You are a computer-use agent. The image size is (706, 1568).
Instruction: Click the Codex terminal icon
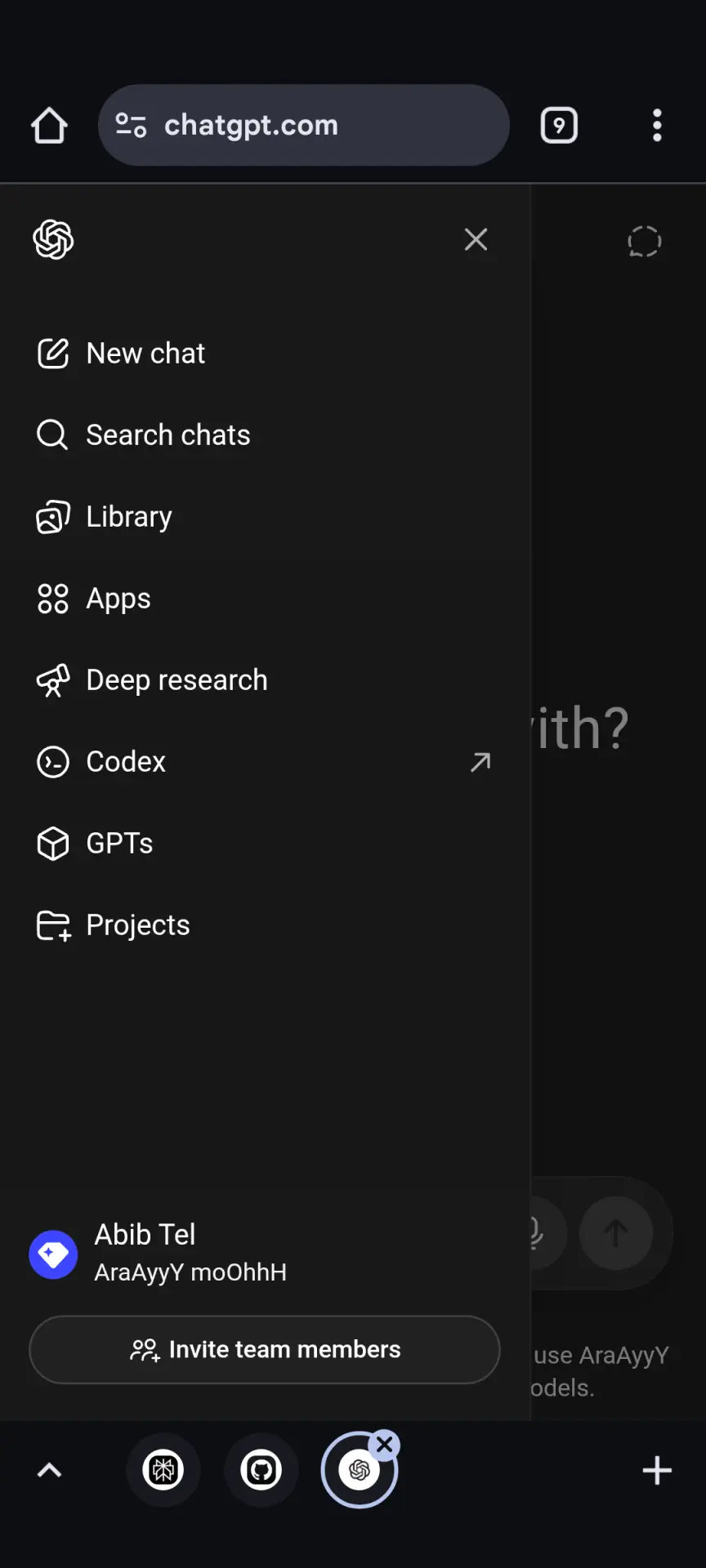pos(53,762)
